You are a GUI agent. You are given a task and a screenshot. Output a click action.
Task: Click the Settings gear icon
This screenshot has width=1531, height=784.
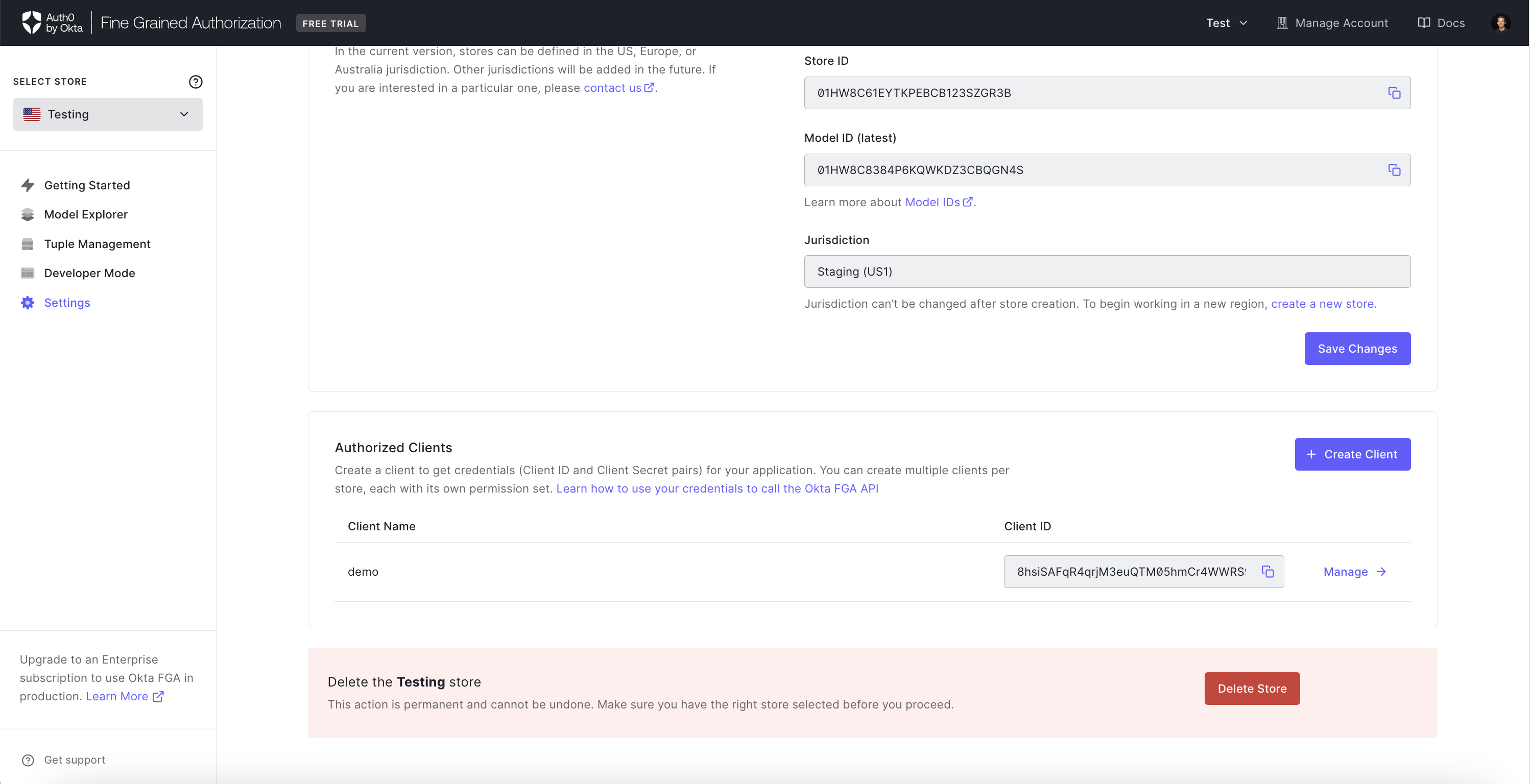click(28, 303)
